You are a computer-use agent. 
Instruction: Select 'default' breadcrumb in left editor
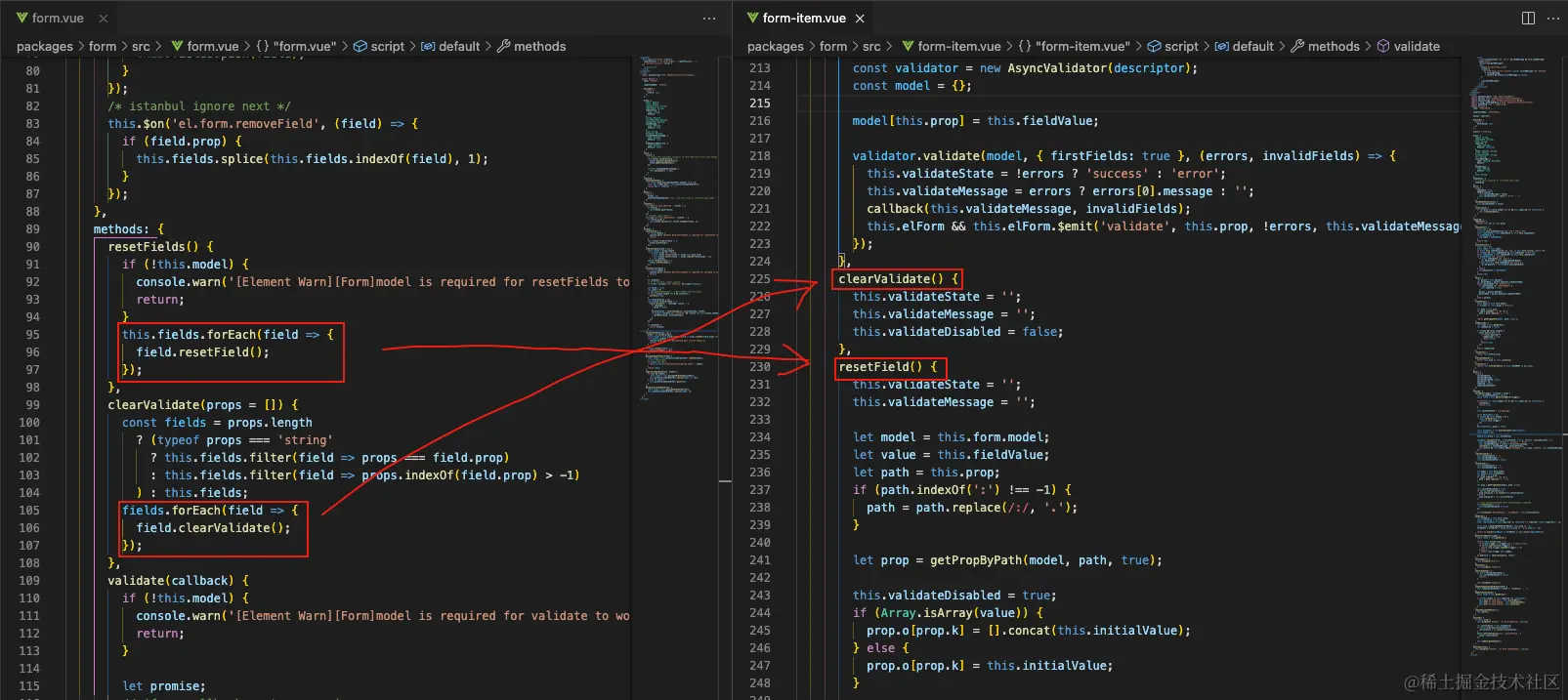[x=459, y=46]
